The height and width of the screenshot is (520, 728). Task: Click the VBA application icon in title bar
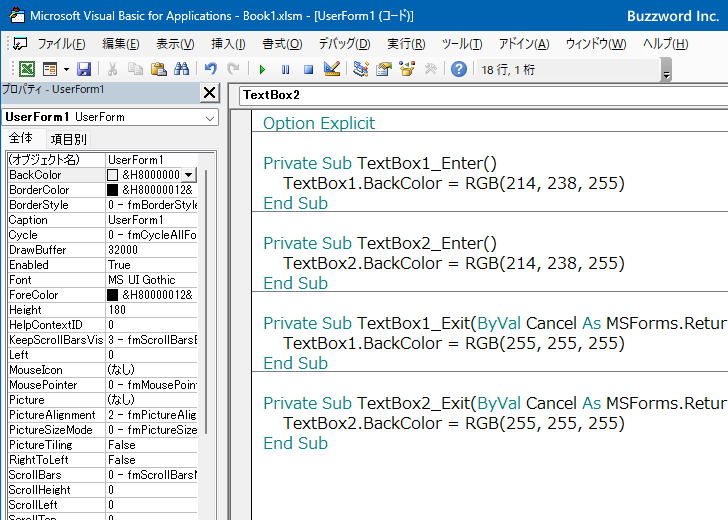[x=17, y=15]
